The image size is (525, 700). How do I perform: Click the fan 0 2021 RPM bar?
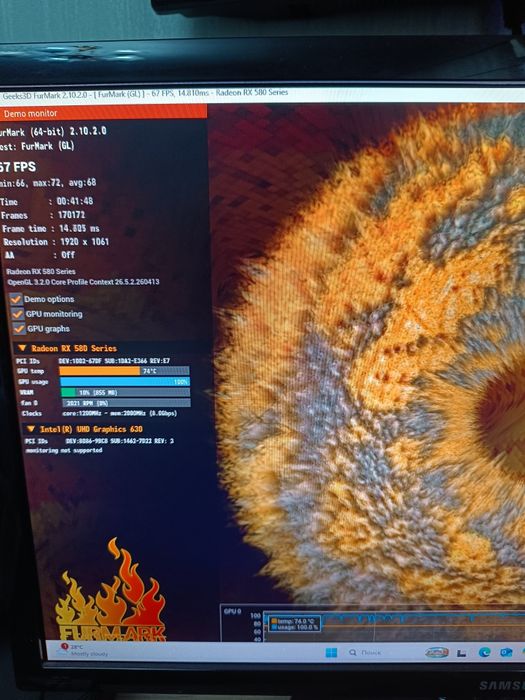click(126, 403)
